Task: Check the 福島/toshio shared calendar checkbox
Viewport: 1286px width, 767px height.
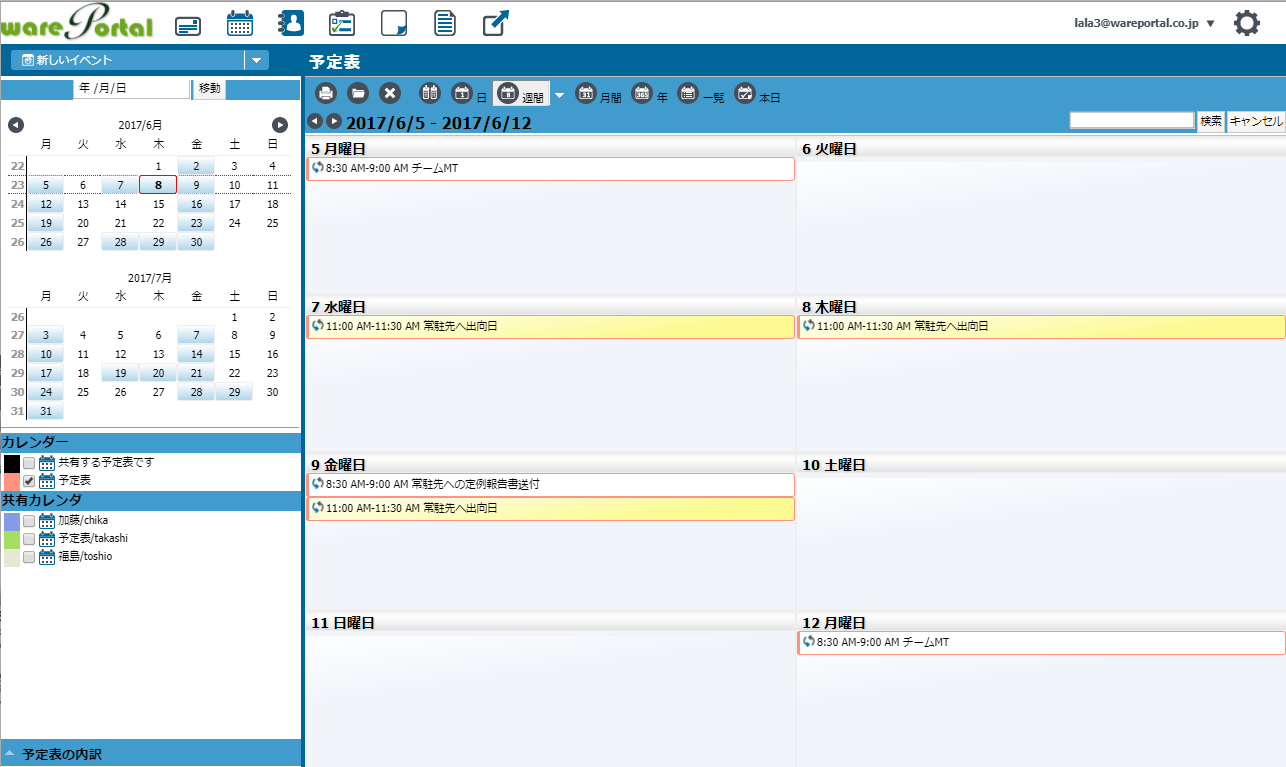Action: (29, 557)
